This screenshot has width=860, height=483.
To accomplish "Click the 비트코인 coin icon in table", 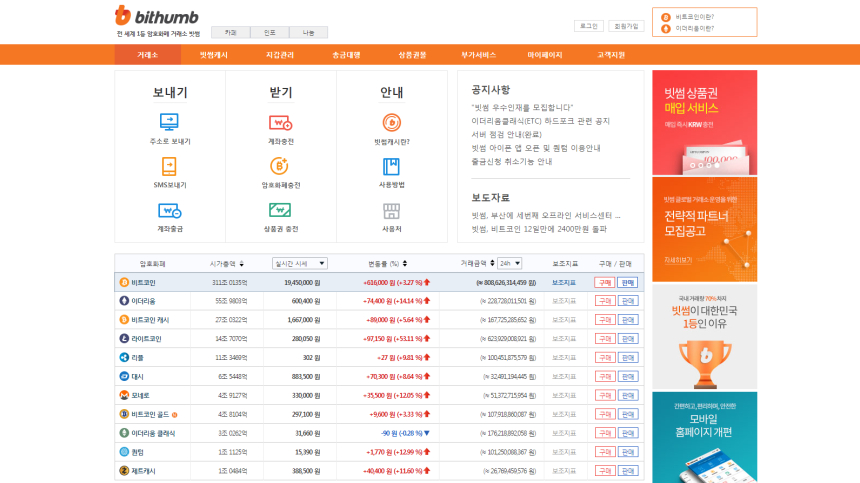I will [124, 282].
